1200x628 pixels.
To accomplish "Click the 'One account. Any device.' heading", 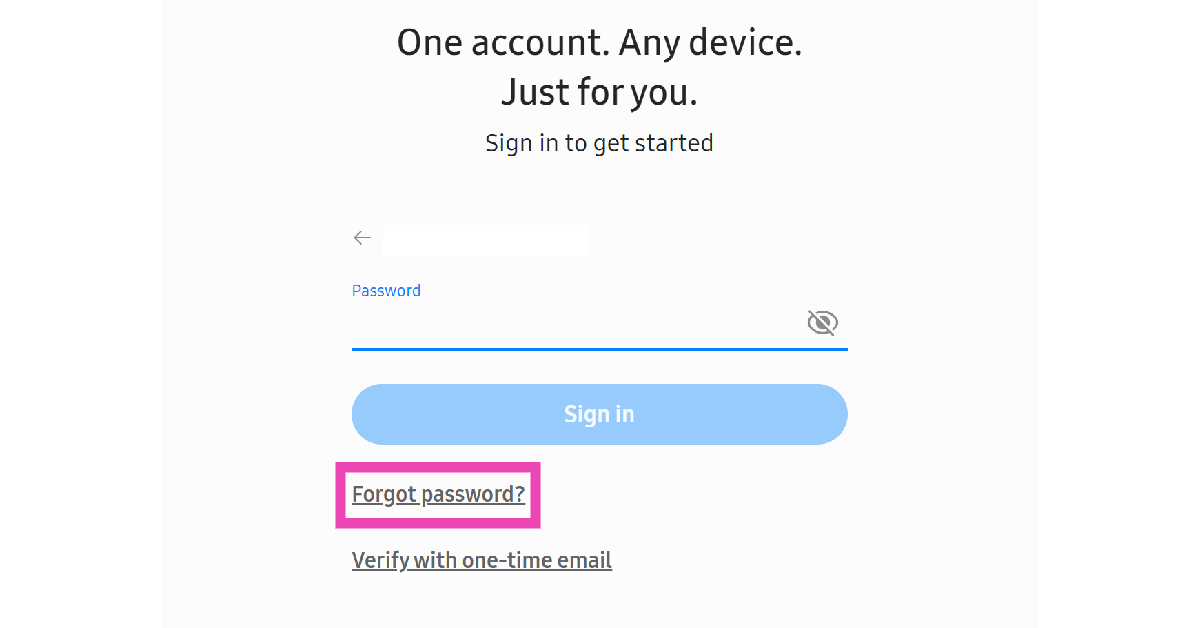I will click(x=599, y=43).
